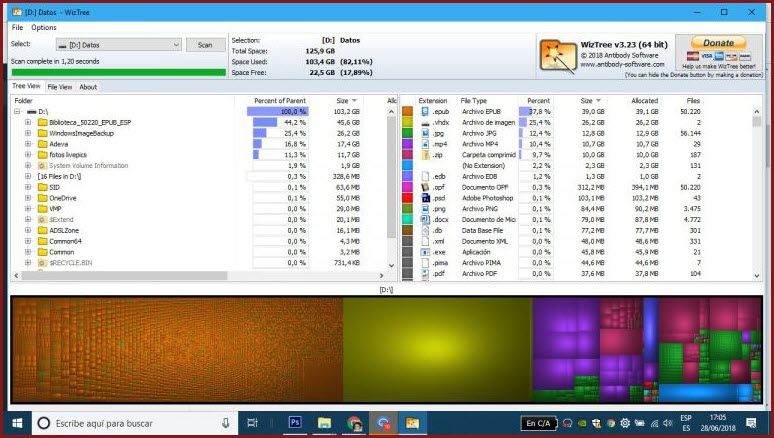Click the .zip compressed folder icon
This screenshot has height=438, width=774.
pyautogui.click(x=425, y=155)
